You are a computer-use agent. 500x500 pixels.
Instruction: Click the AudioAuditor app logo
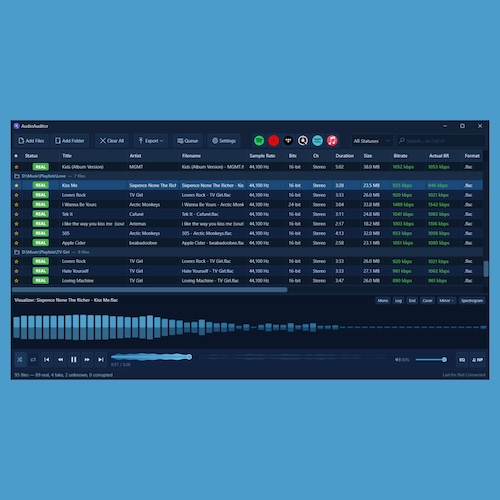(x=17, y=126)
